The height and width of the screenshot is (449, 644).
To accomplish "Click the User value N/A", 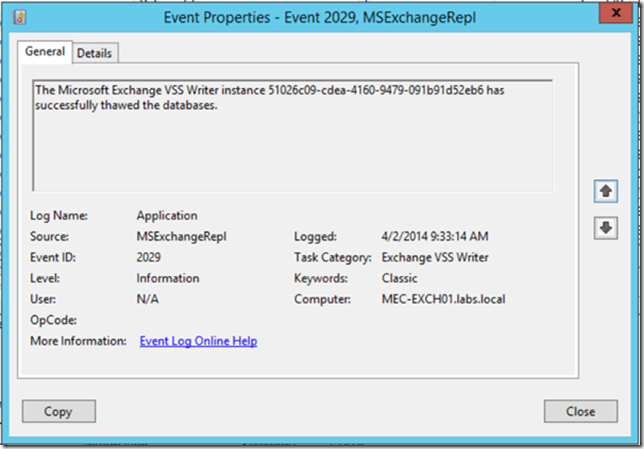I will (x=147, y=299).
